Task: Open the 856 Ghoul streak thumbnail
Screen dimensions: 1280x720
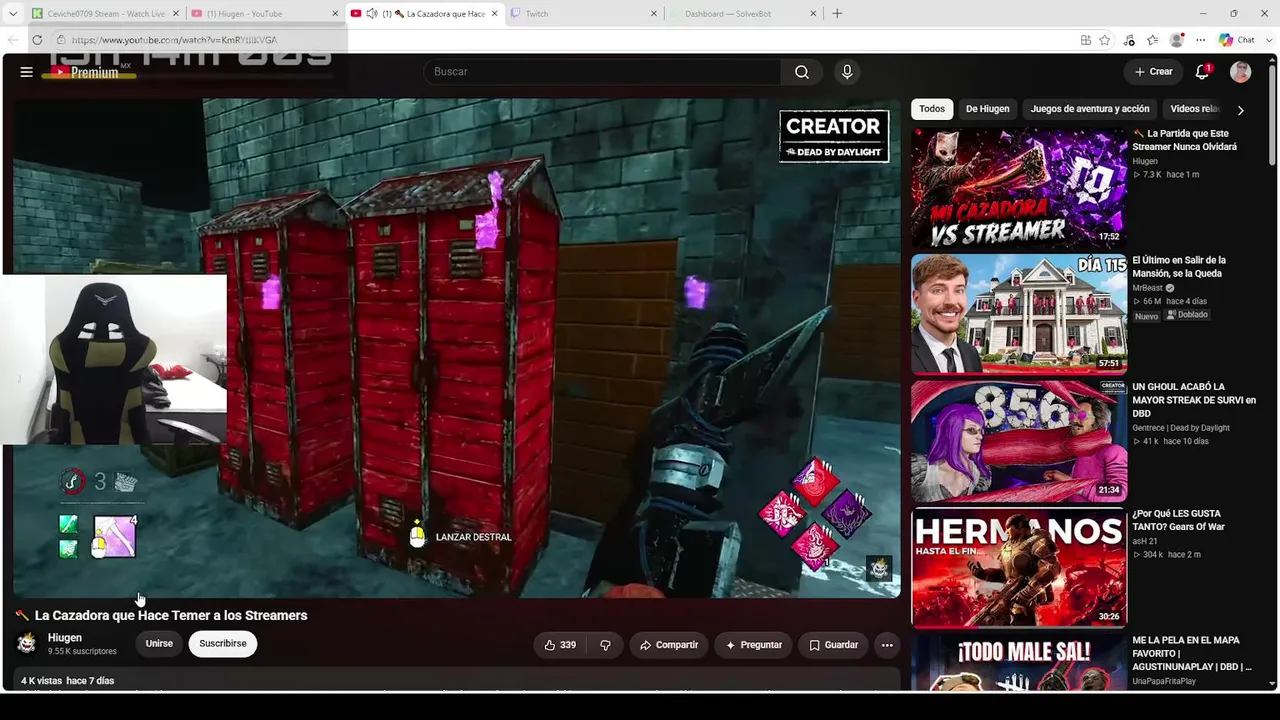Action: pyautogui.click(x=1019, y=441)
